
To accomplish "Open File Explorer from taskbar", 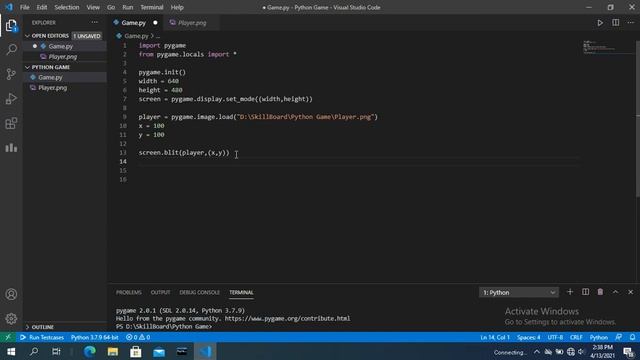I will (113, 351).
